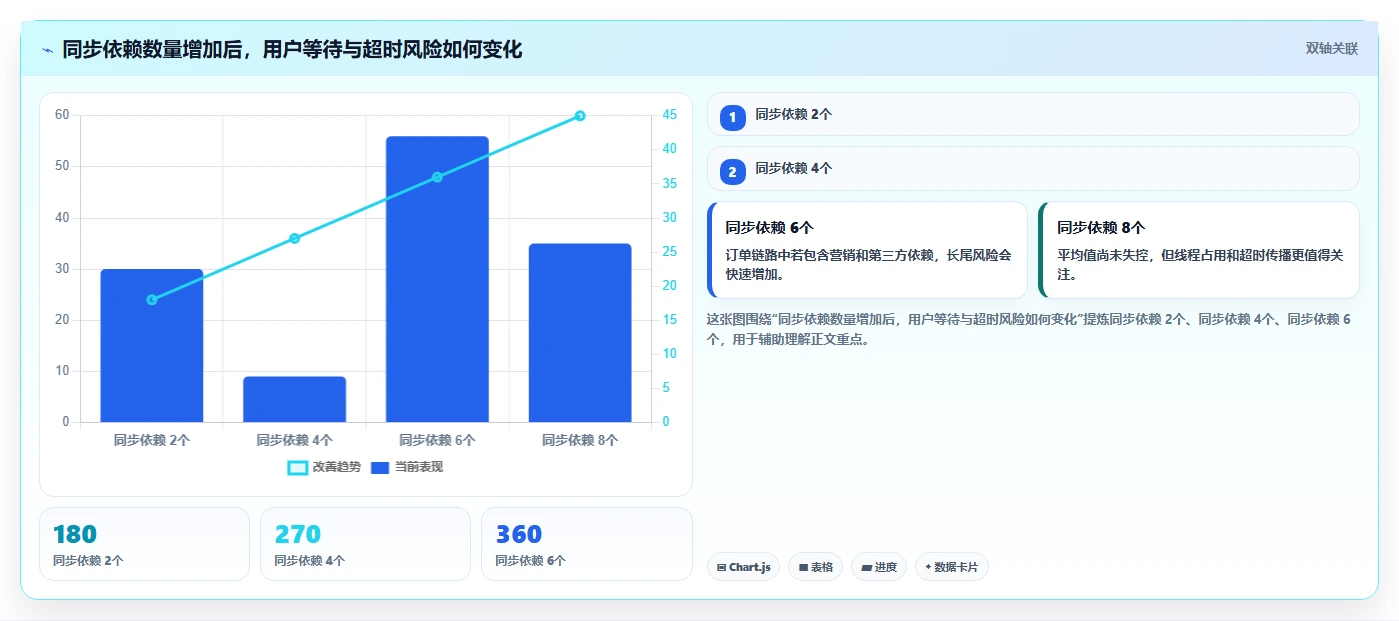Screen dimensions: 1399x621
Task: Click the short bar for 同步依赖 4个
Action: click(294, 399)
